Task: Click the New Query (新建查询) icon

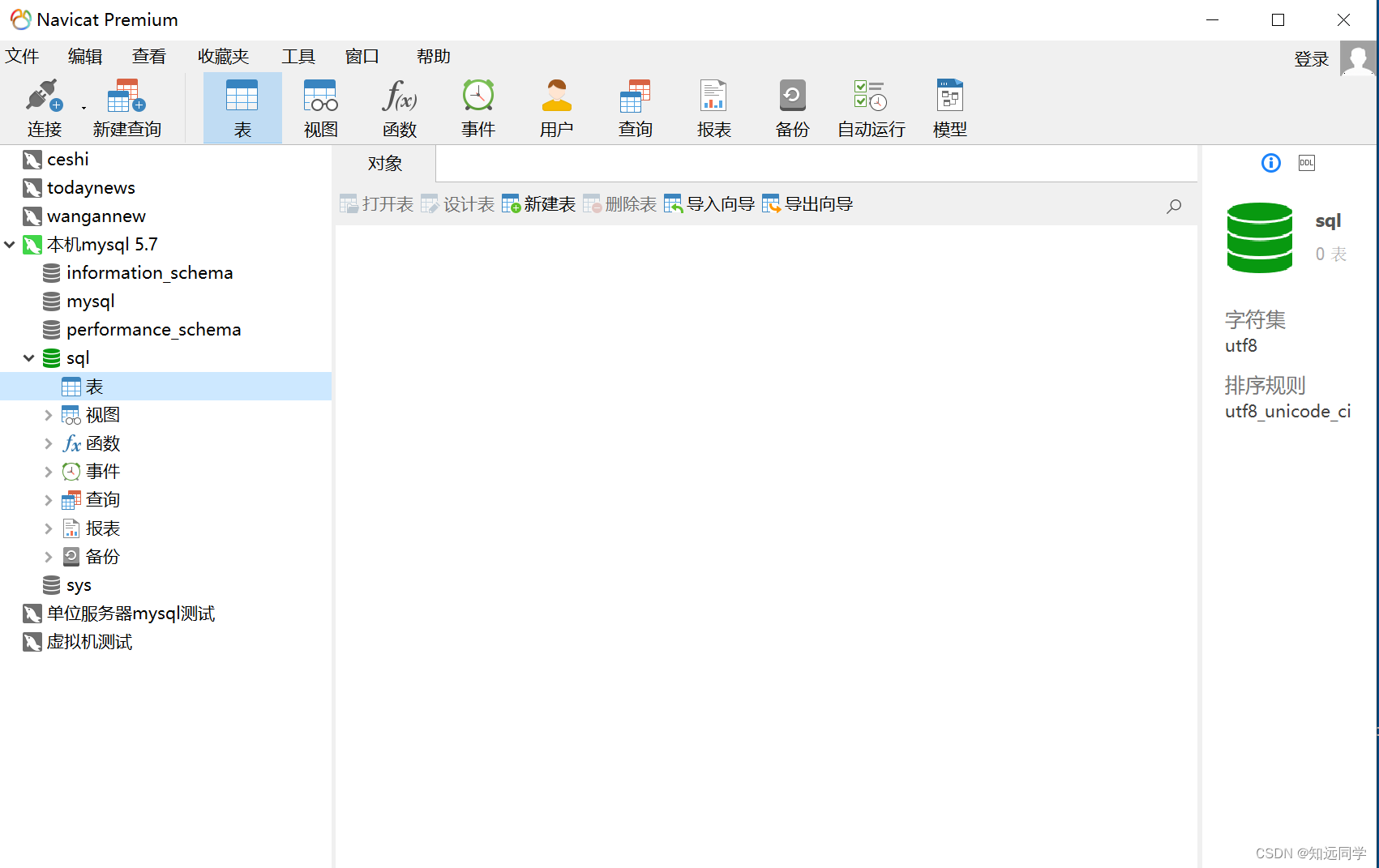Action: coord(126,109)
